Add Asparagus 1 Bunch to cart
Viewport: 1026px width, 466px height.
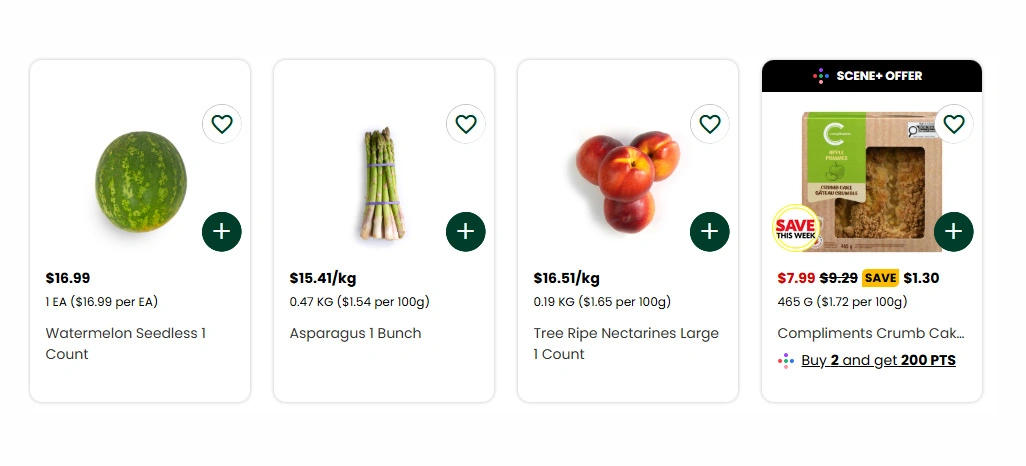point(466,232)
